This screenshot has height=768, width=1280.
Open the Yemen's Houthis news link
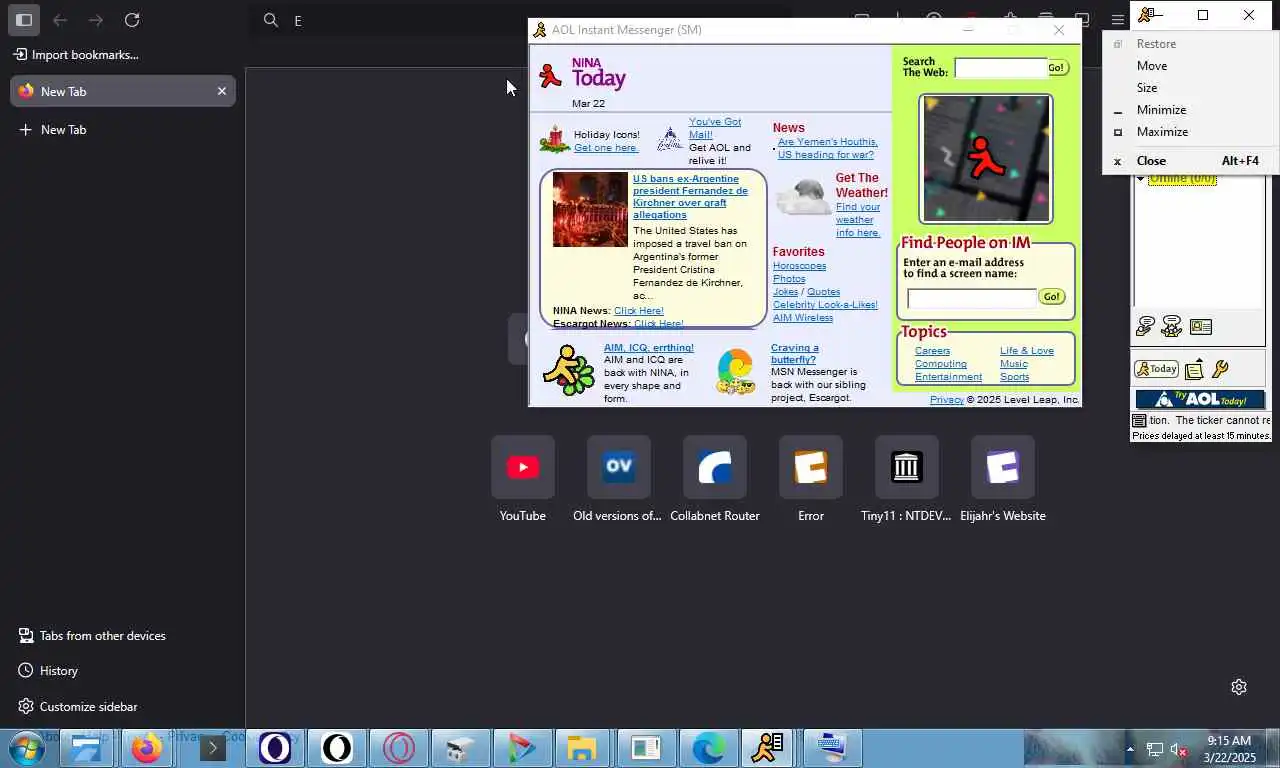pyautogui.click(x=827, y=148)
